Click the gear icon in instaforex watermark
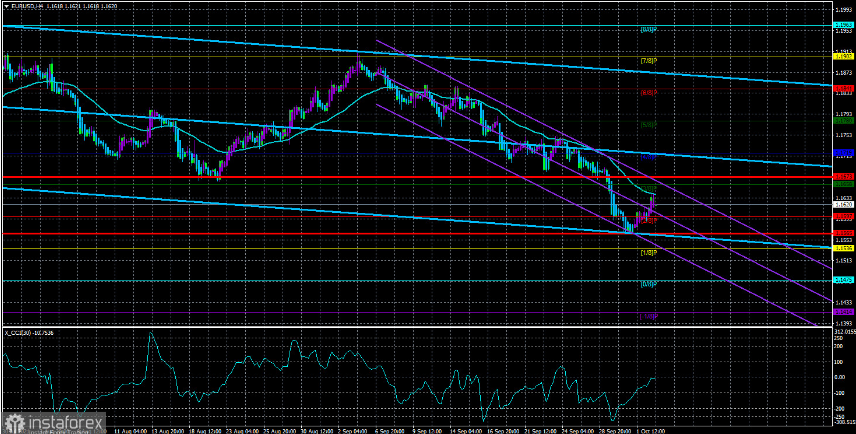This screenshot has height=434, width=856. click(x=14, y=423)
